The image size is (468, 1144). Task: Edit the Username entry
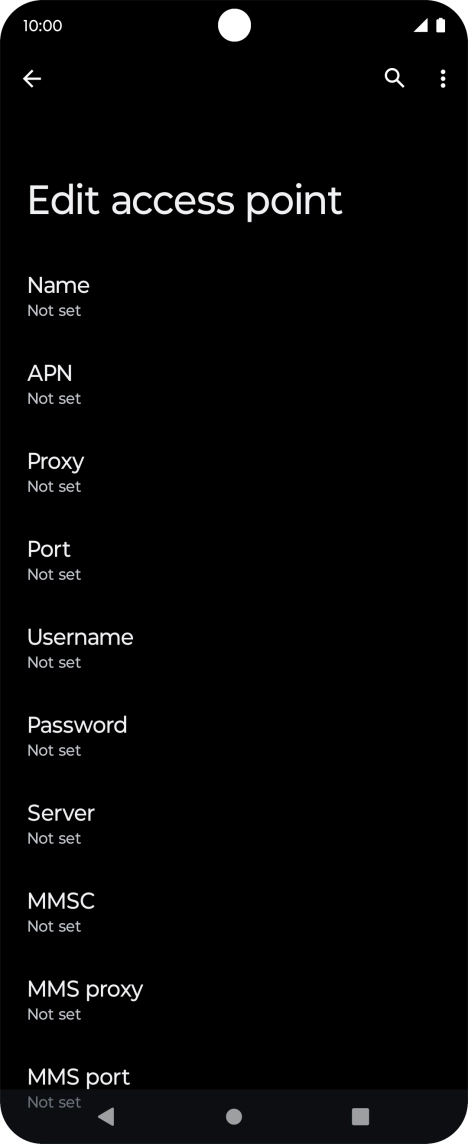point(234,648)
